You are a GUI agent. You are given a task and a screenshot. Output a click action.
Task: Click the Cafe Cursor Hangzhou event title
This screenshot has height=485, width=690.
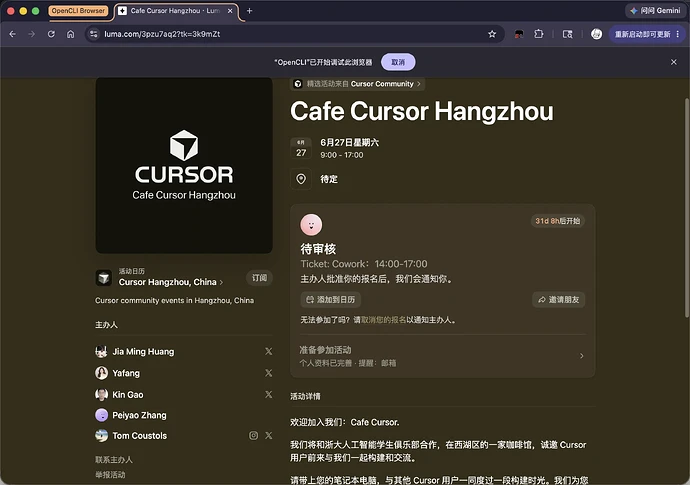coord(422,111)
